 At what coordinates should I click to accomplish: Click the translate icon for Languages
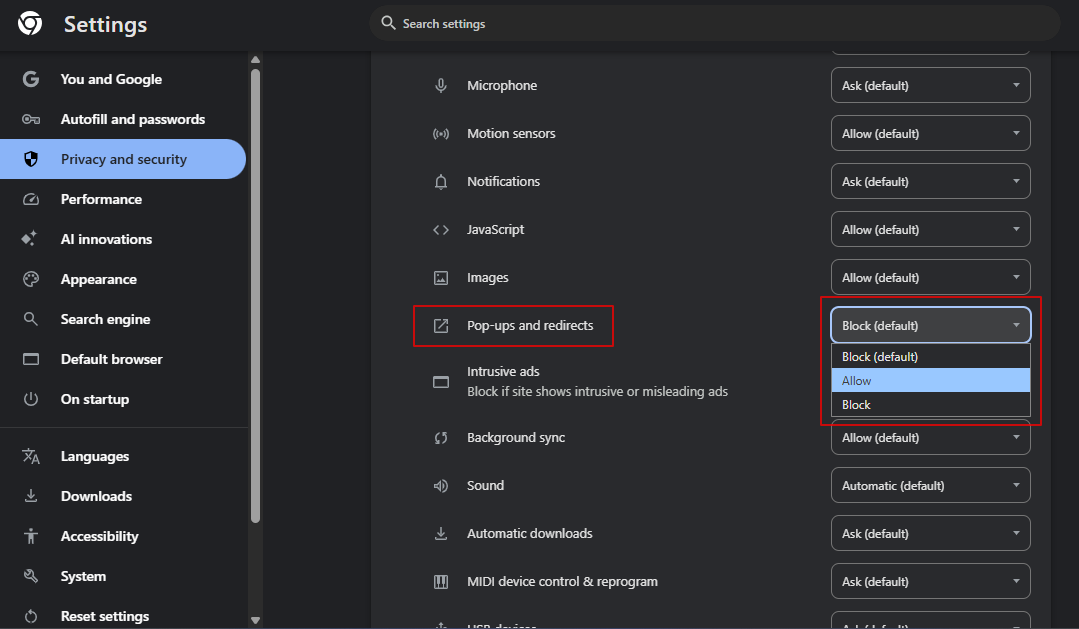tap(30, 456)
